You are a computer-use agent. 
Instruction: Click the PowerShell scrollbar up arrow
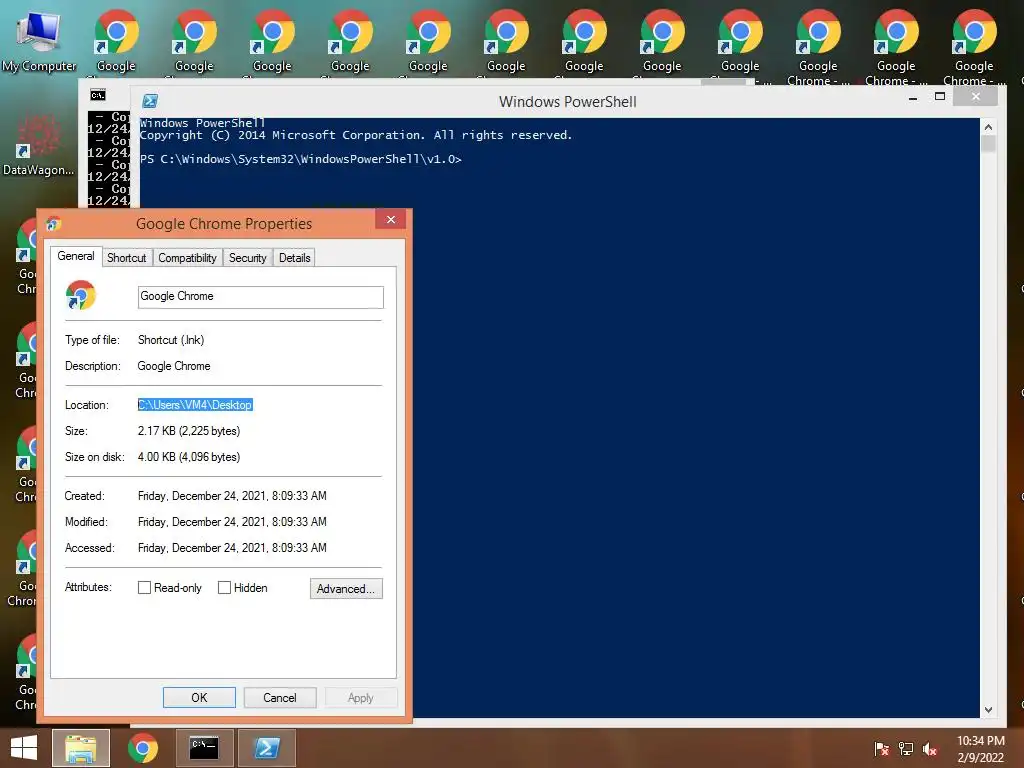(988, 127)
